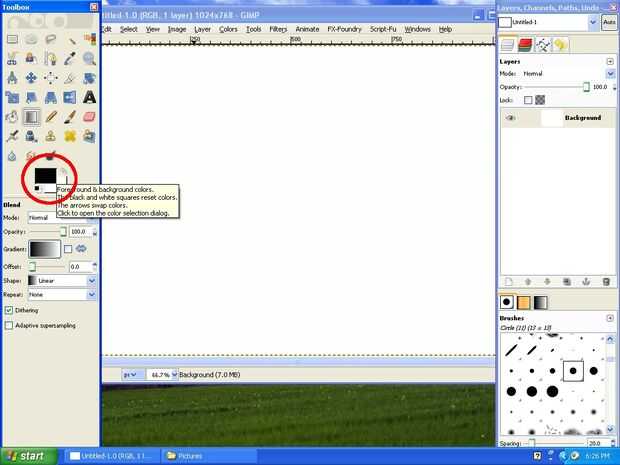Select the Perspective tool
Viewport: 620px width, 465px height.
pyautogui.click(x=51, y=97)
